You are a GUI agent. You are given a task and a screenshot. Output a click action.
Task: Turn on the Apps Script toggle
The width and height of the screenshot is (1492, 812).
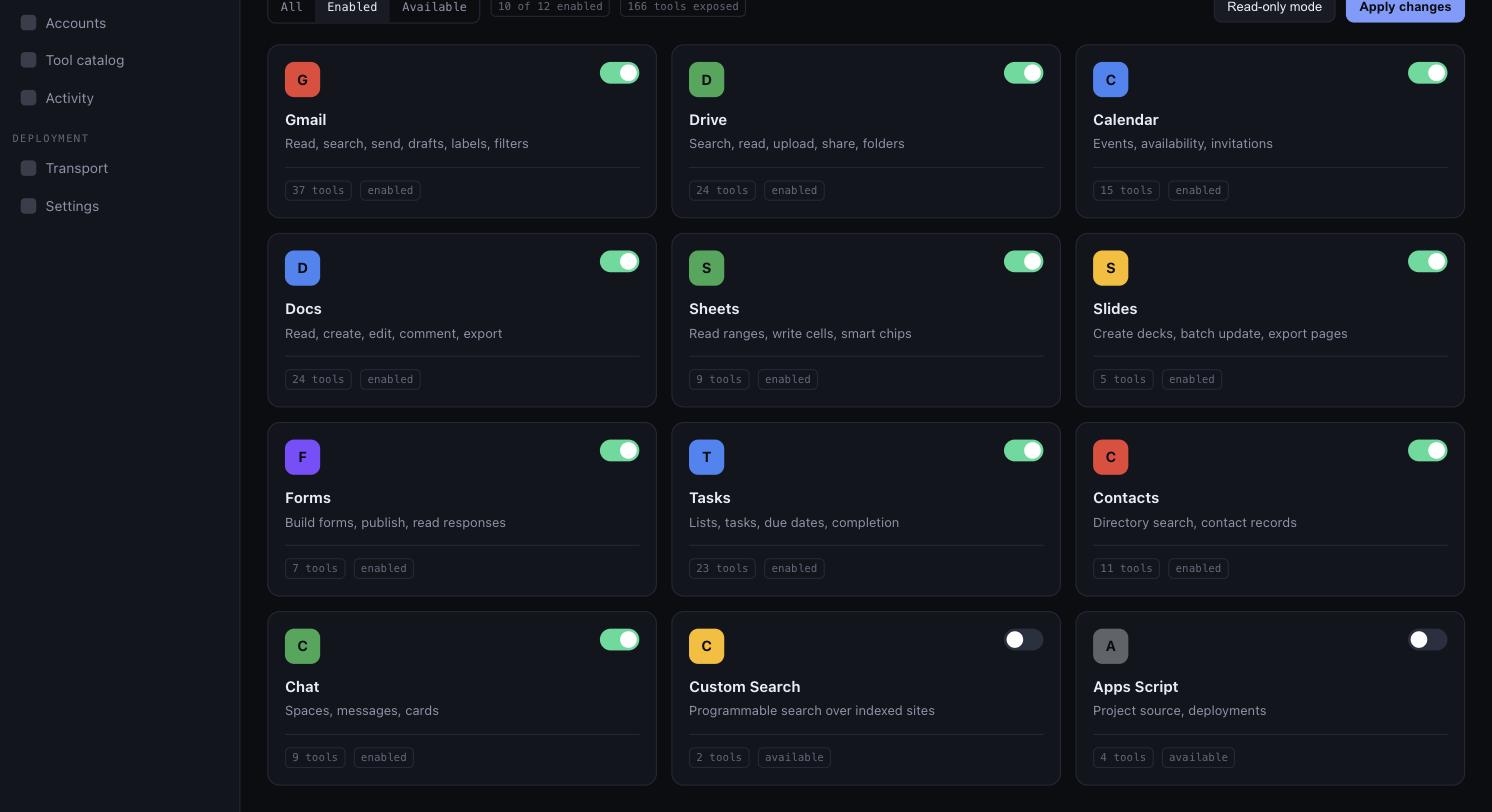(x=1427, y=640)
